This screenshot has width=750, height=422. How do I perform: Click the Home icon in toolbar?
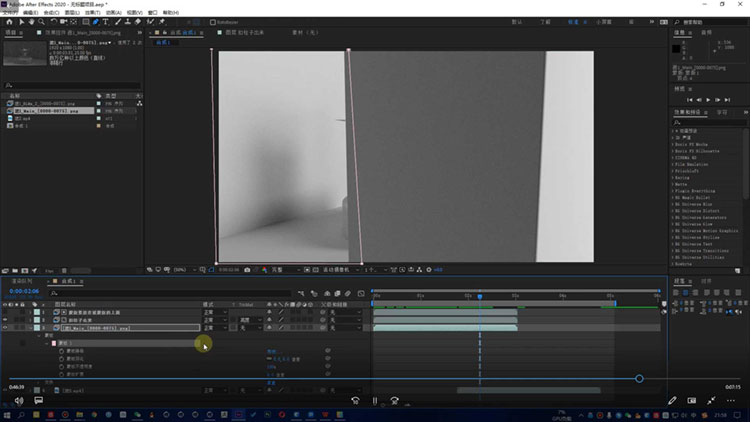coord(9,21)
